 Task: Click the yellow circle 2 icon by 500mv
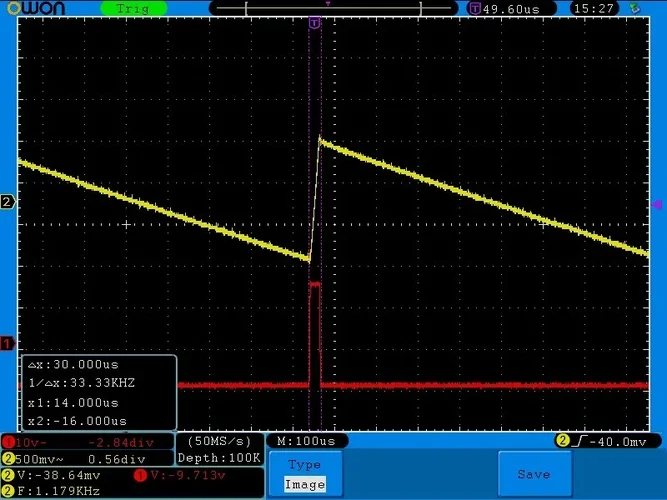(x=8, y=459)
